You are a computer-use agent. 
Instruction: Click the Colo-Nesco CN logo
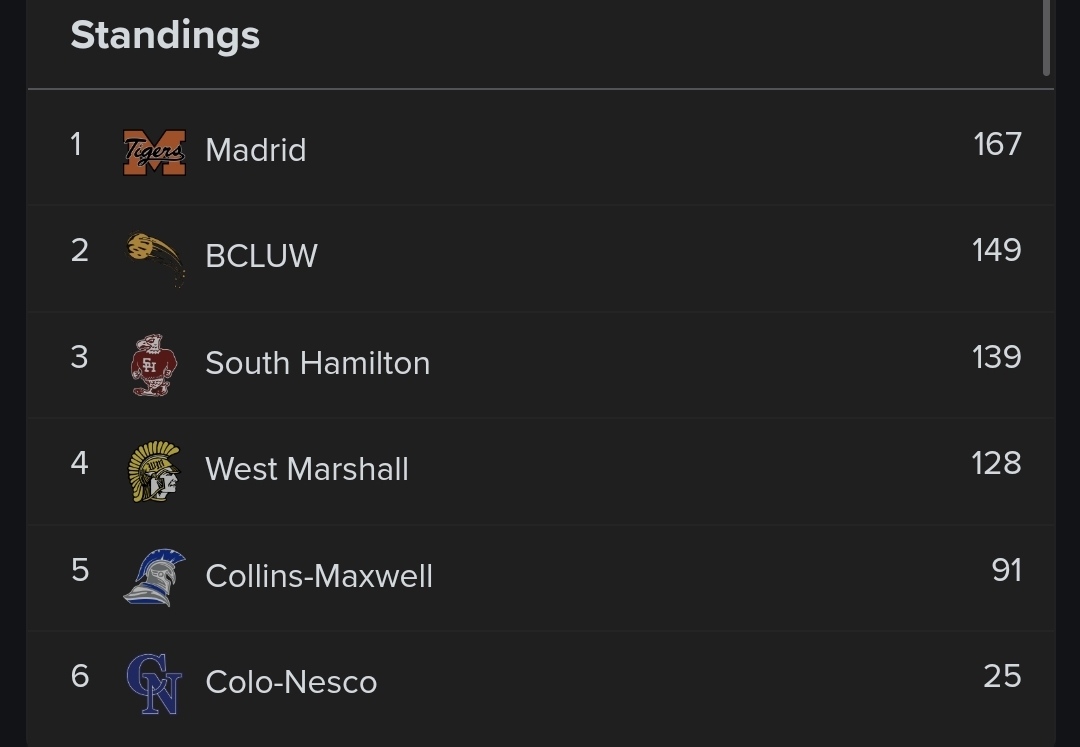click(154, 683)
